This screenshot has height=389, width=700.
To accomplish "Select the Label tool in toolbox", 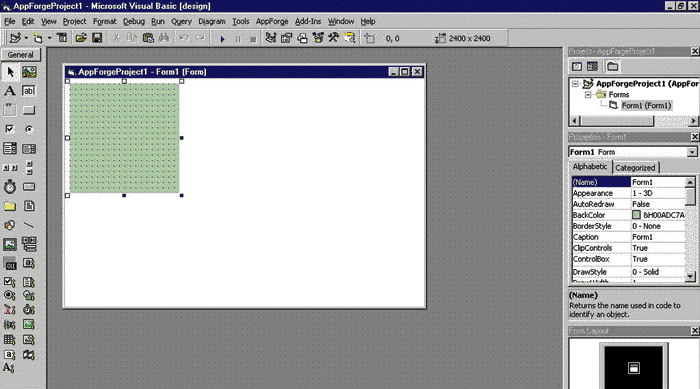I will (9, 91).
